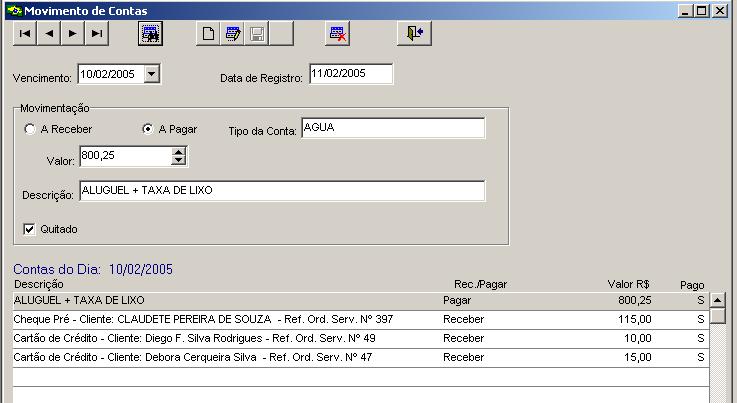Viewport: 737px width, 403px height.
Task: Select the A Receber radio button
Action: pos(30,129)
